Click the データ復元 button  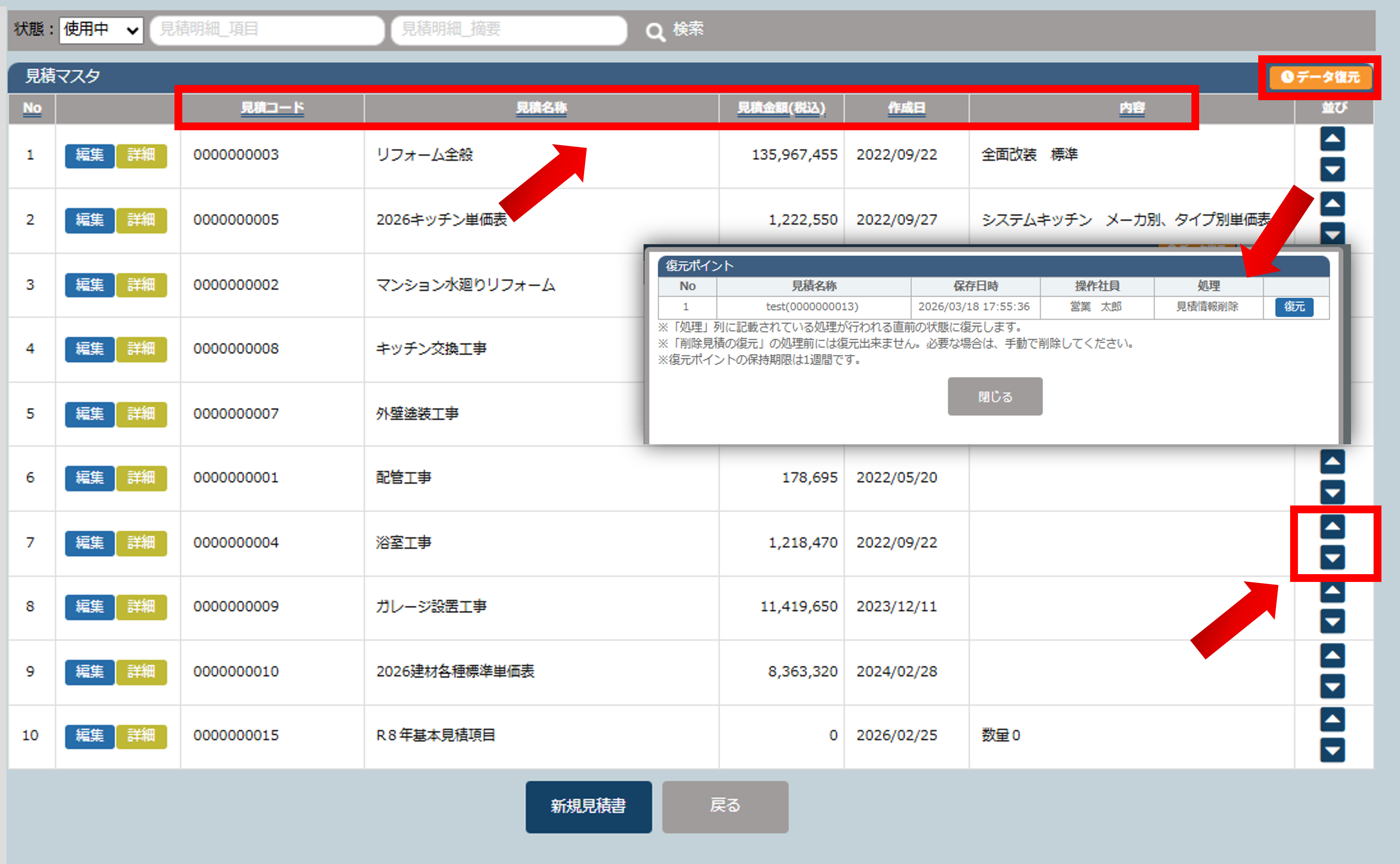click(x=1320, y=77)
